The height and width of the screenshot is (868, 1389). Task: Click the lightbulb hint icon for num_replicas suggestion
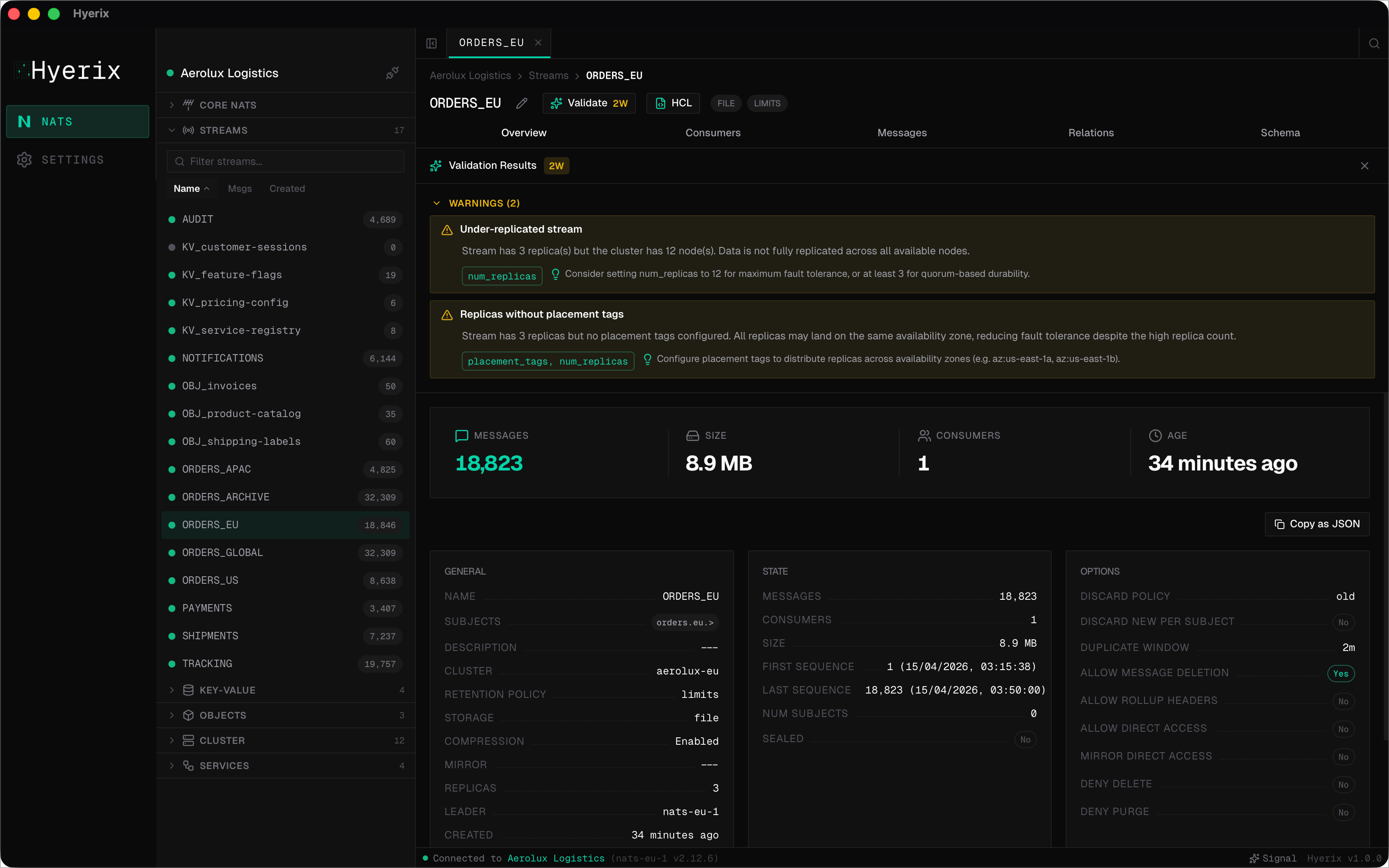click(x=555, y=274)
